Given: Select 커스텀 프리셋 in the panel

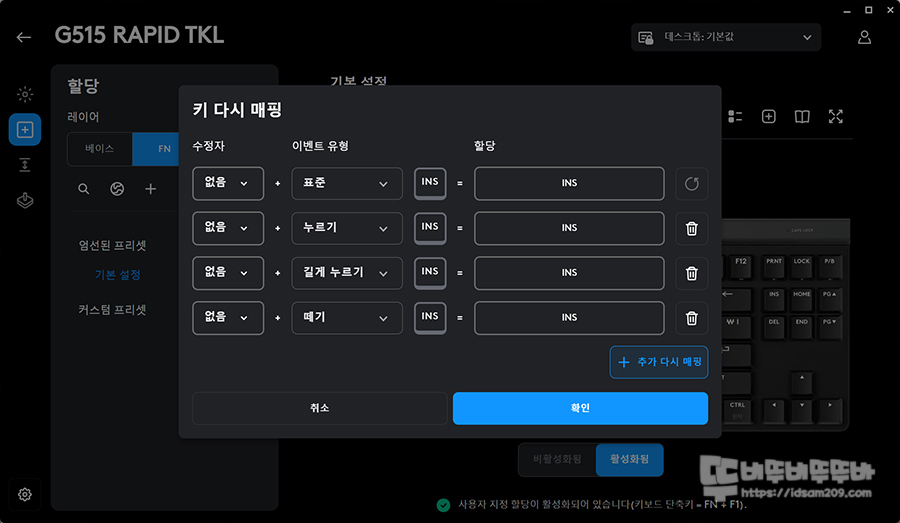Looking at the screenshot, I should [112, 310].
